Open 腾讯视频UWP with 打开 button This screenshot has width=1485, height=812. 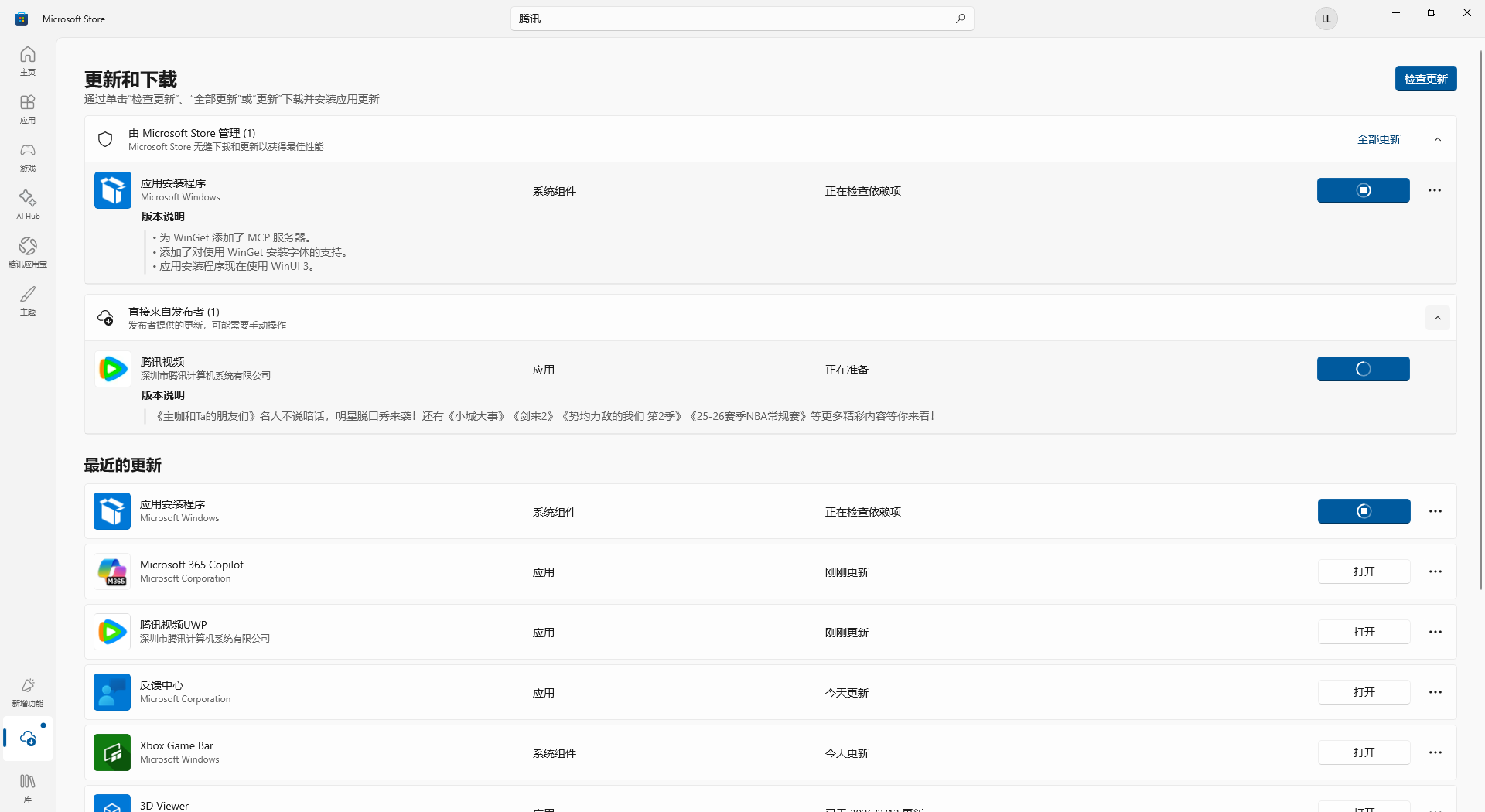coord(1364,632)
